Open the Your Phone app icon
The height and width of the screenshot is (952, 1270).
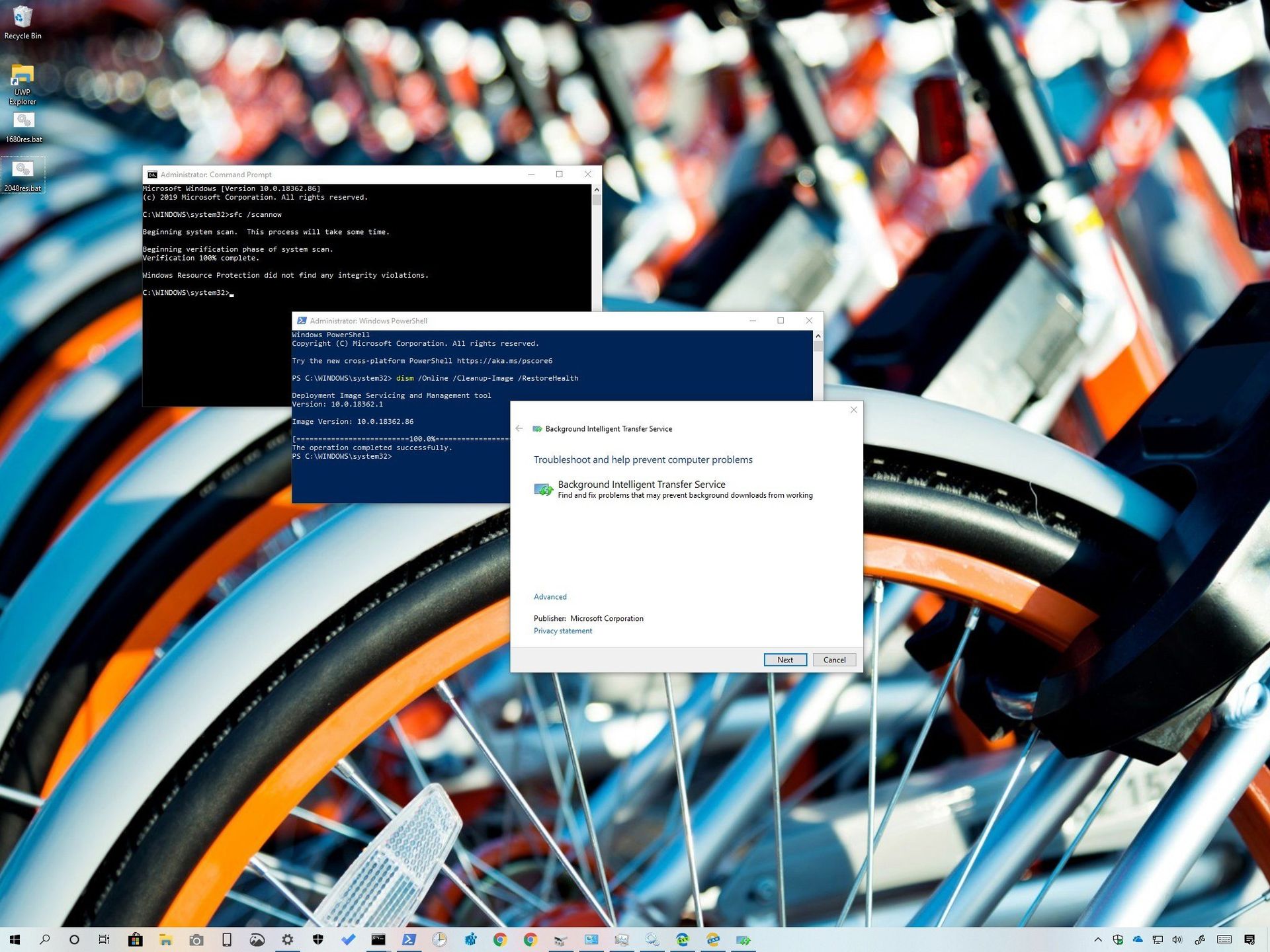[x=226, y=939]
